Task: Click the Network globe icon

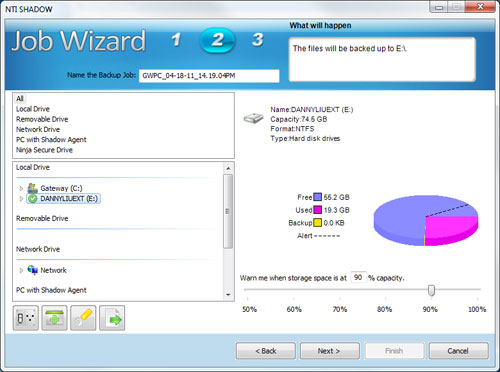Action: (32, 270)
